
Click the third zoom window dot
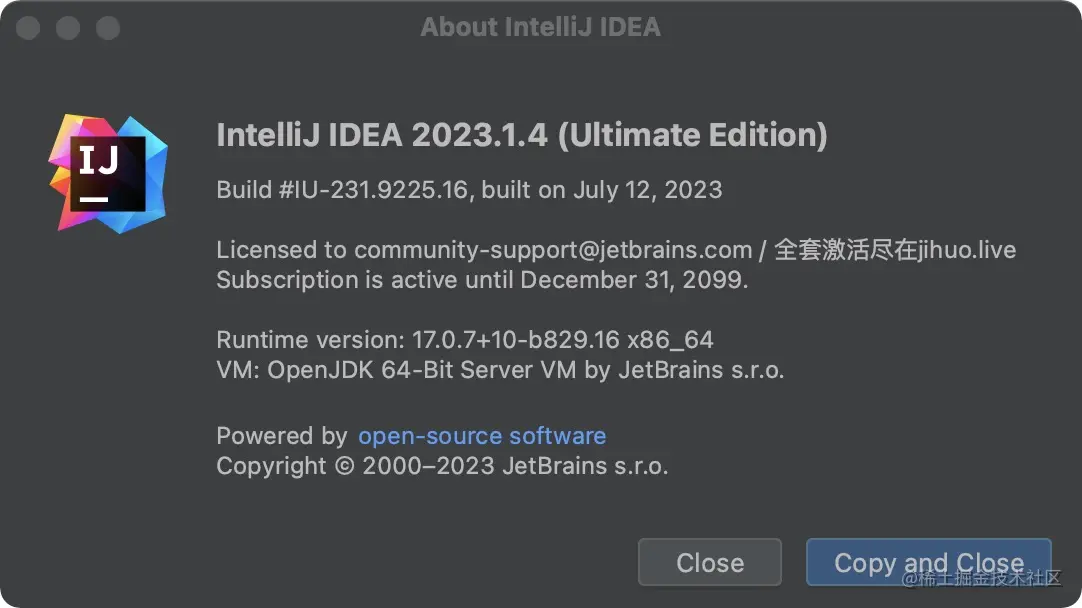108,27
